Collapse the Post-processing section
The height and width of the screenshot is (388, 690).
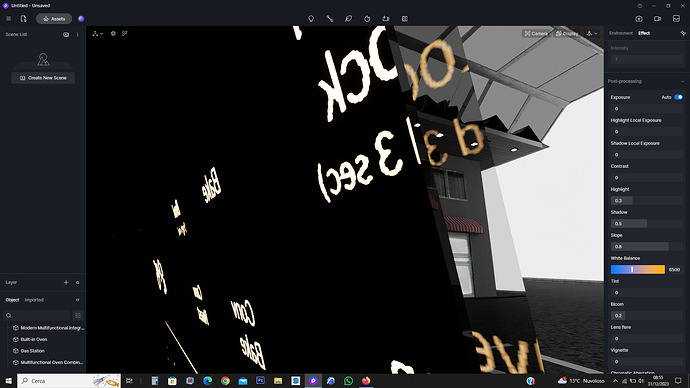tap(683, 81)
